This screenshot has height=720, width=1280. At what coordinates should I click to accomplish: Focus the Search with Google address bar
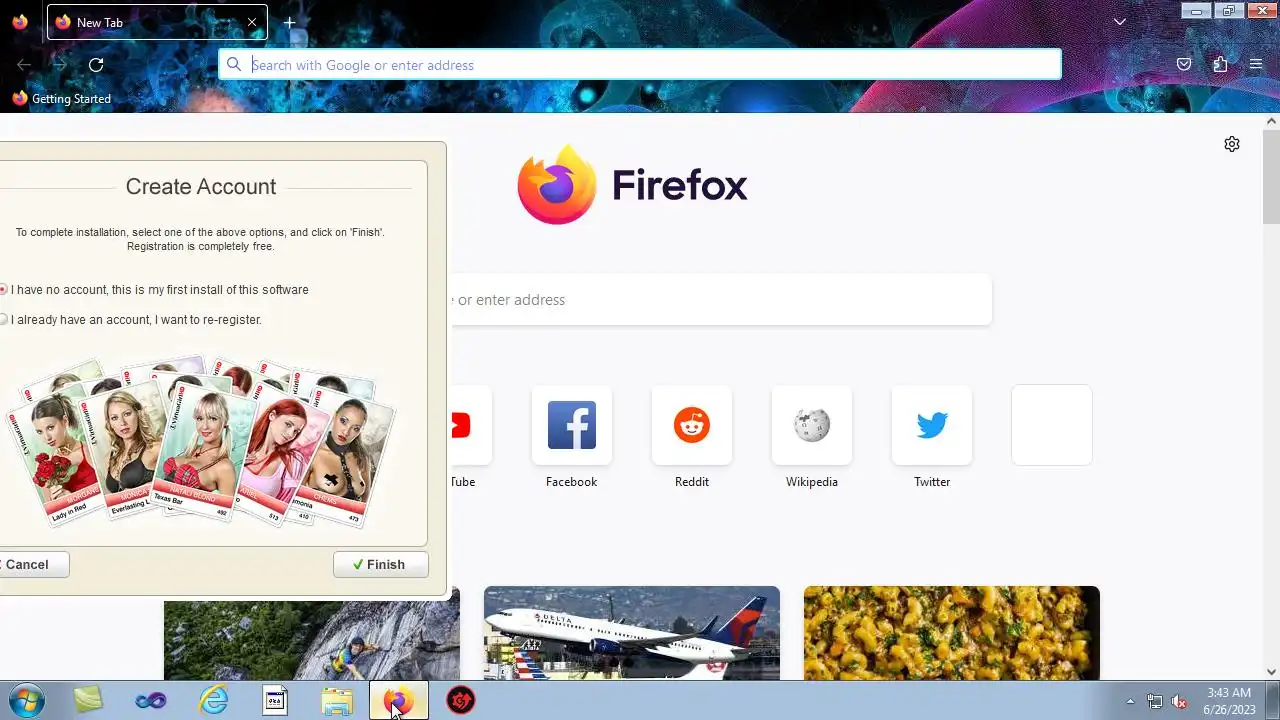coord(640,65)
